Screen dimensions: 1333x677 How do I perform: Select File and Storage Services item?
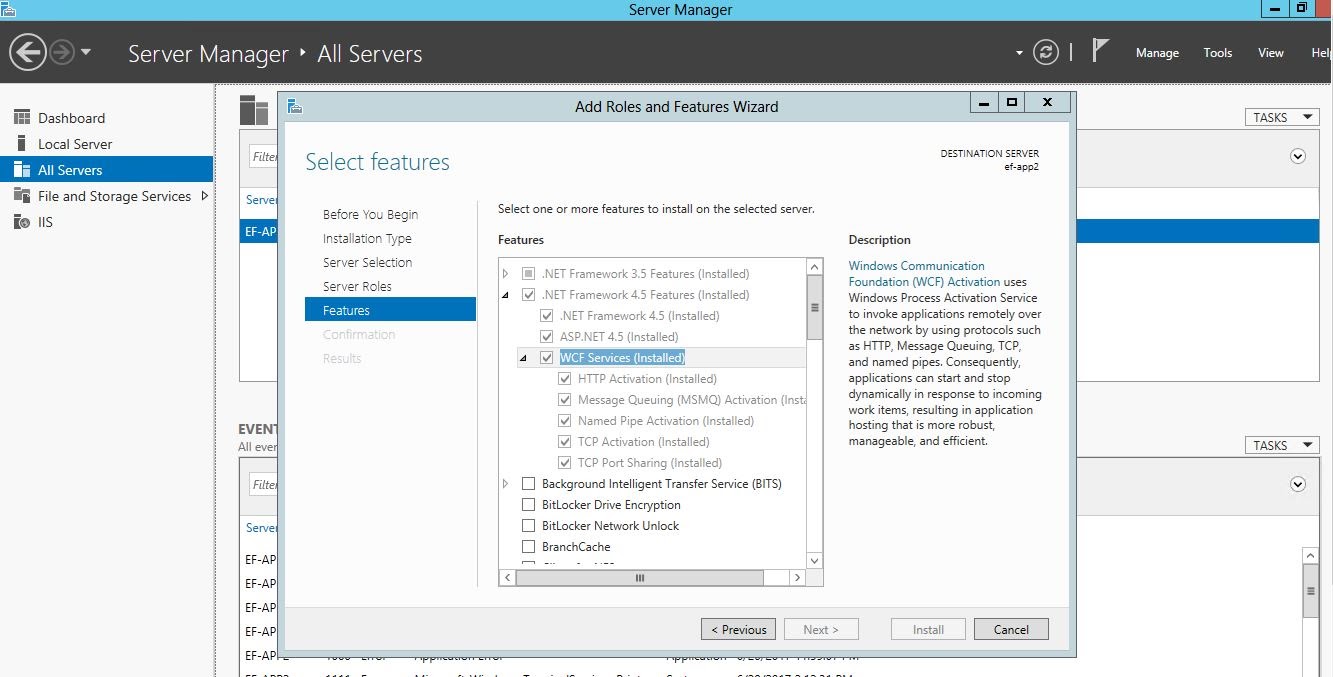[x=113, y=196]
